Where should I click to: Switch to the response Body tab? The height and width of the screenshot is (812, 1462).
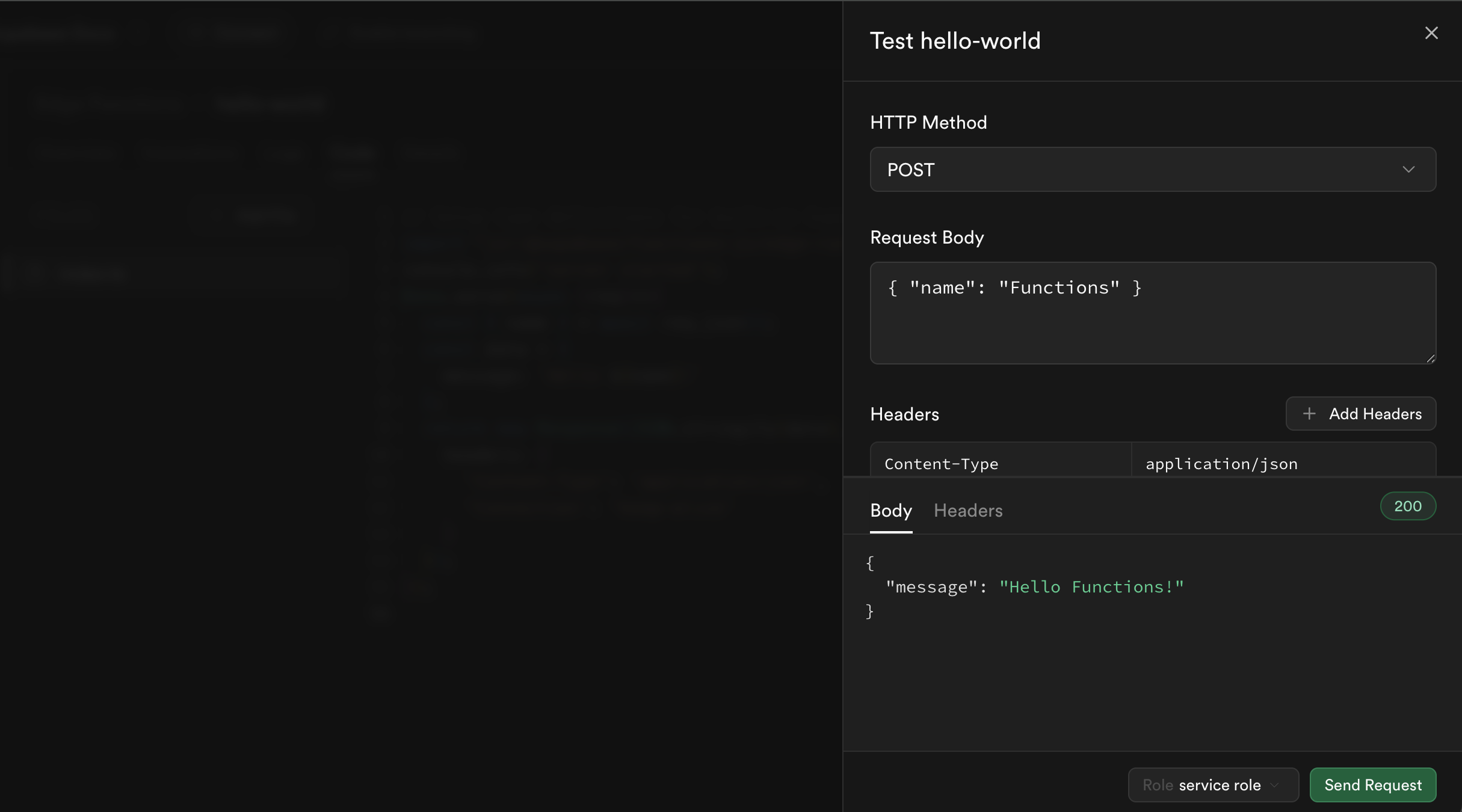[890, 511]
